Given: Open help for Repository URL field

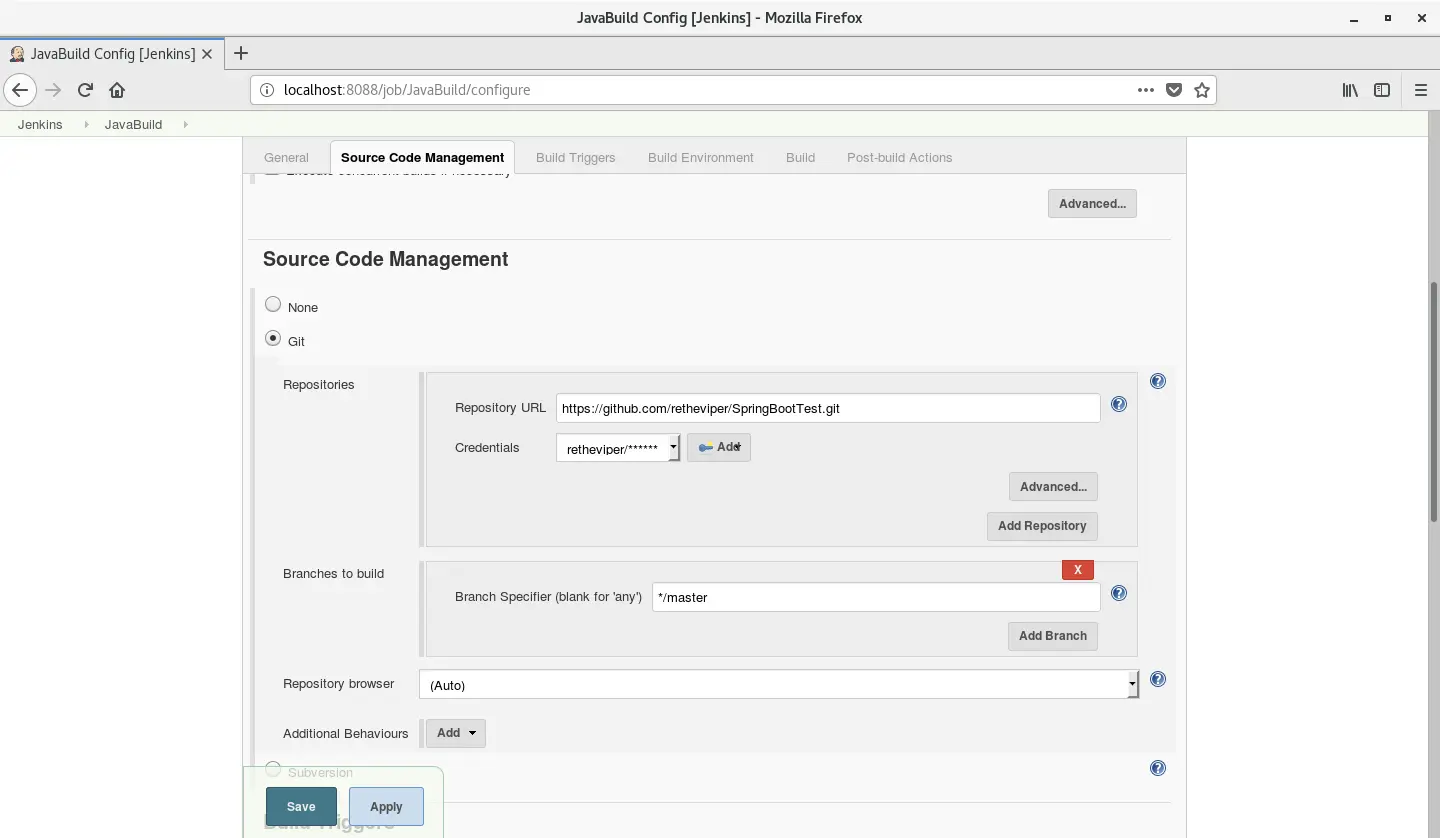Looking at the screenshot, I should point(1119,405).
